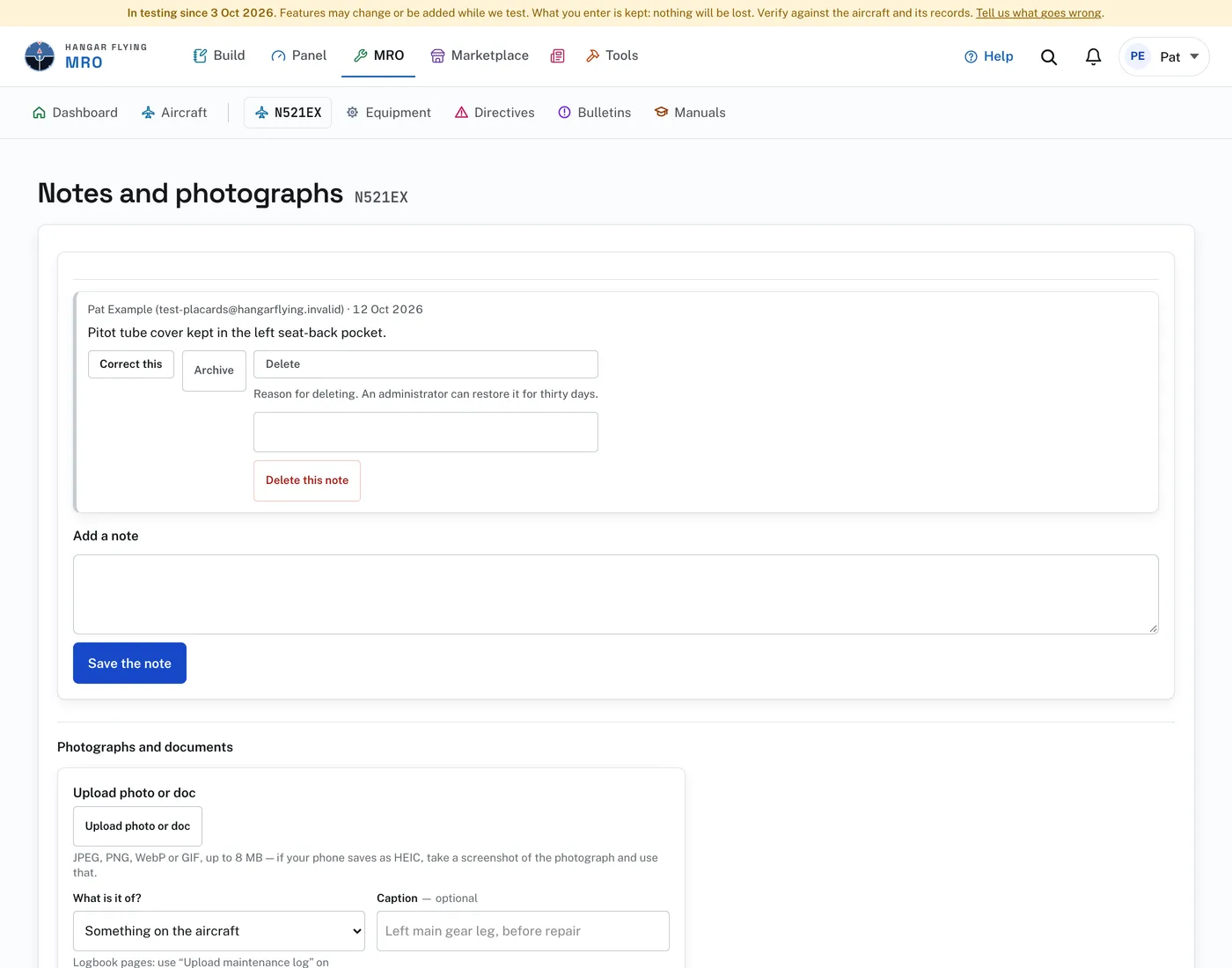The image size is (1232, 968).
Task: Click the Upload photo or doc button
Action: [x=137, y=826]
